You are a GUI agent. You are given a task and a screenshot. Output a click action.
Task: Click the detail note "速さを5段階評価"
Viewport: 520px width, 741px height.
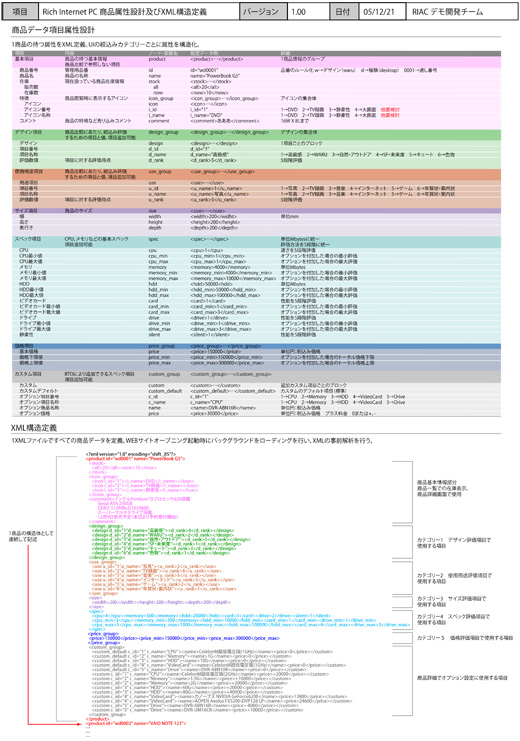point(298,250)
